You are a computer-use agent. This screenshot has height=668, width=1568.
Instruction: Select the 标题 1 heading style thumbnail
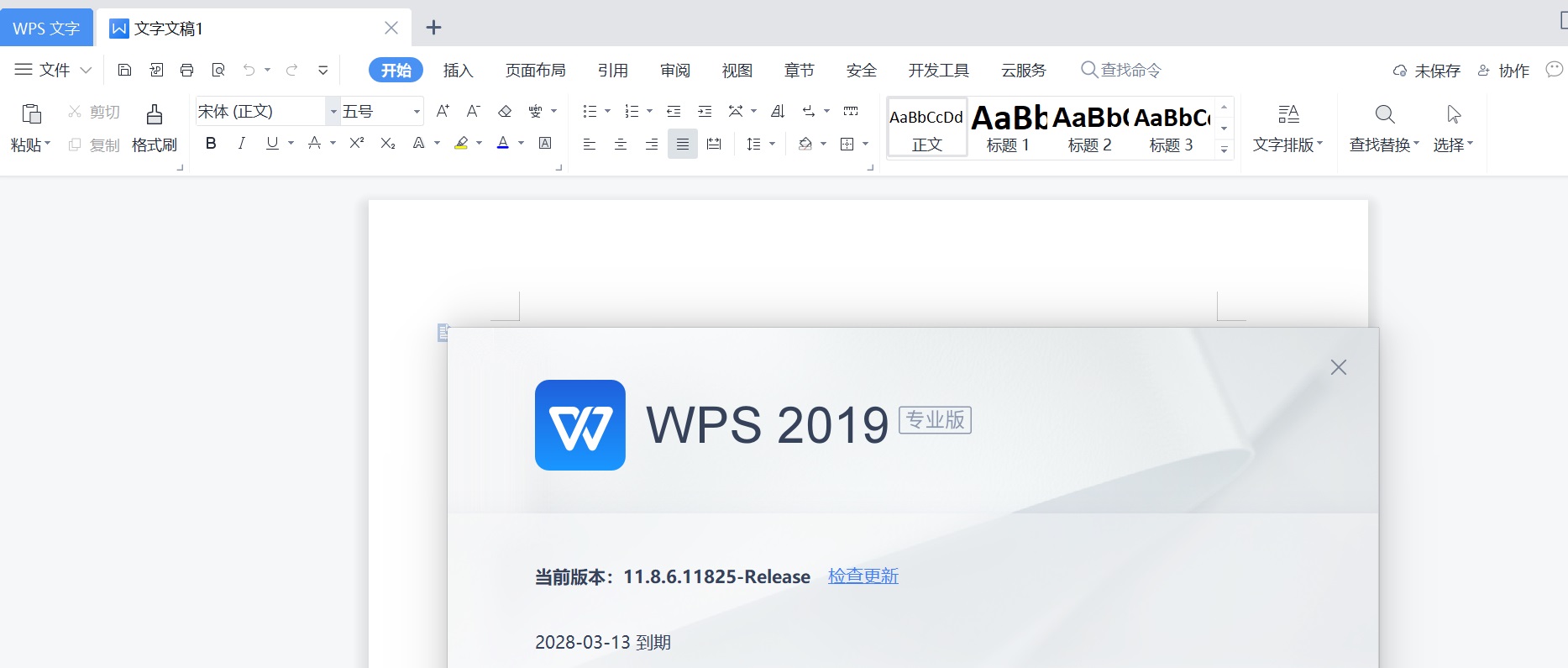1009,128
